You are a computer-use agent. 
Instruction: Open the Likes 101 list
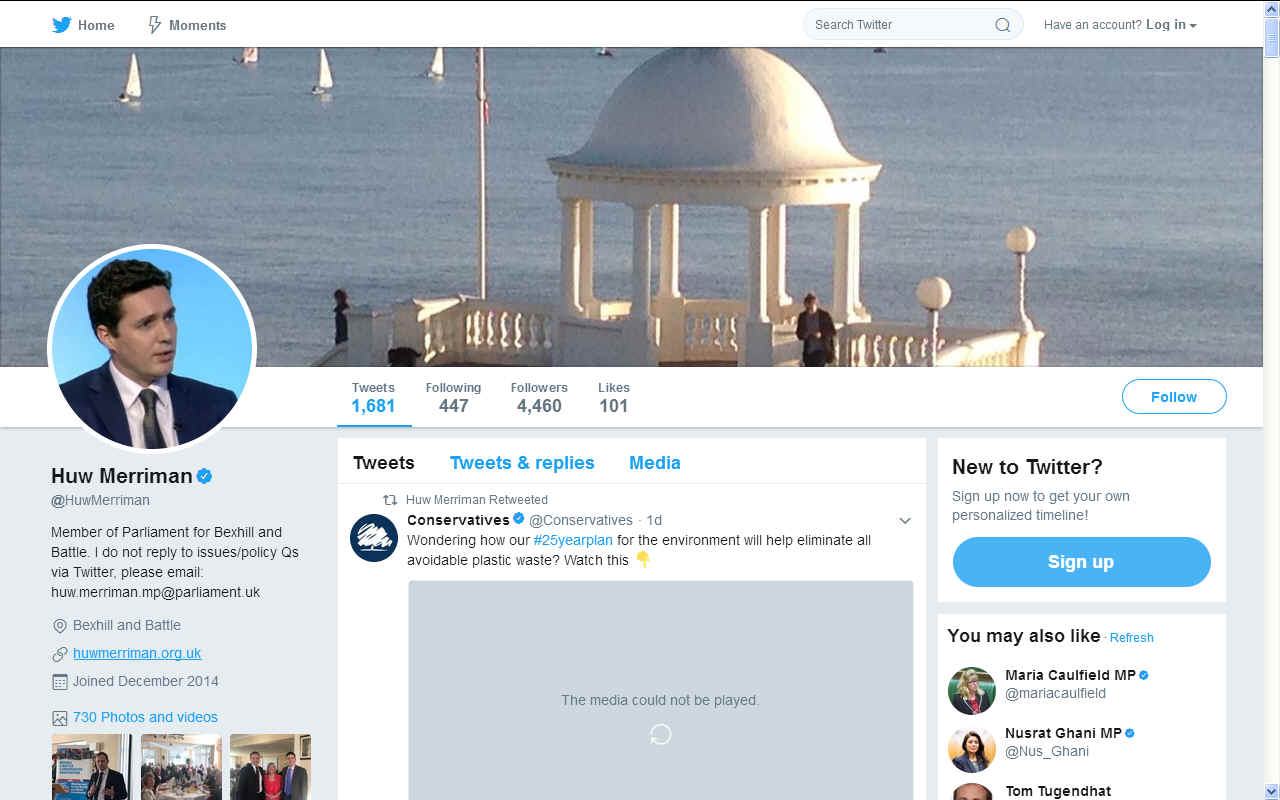(x=614, y=397)
